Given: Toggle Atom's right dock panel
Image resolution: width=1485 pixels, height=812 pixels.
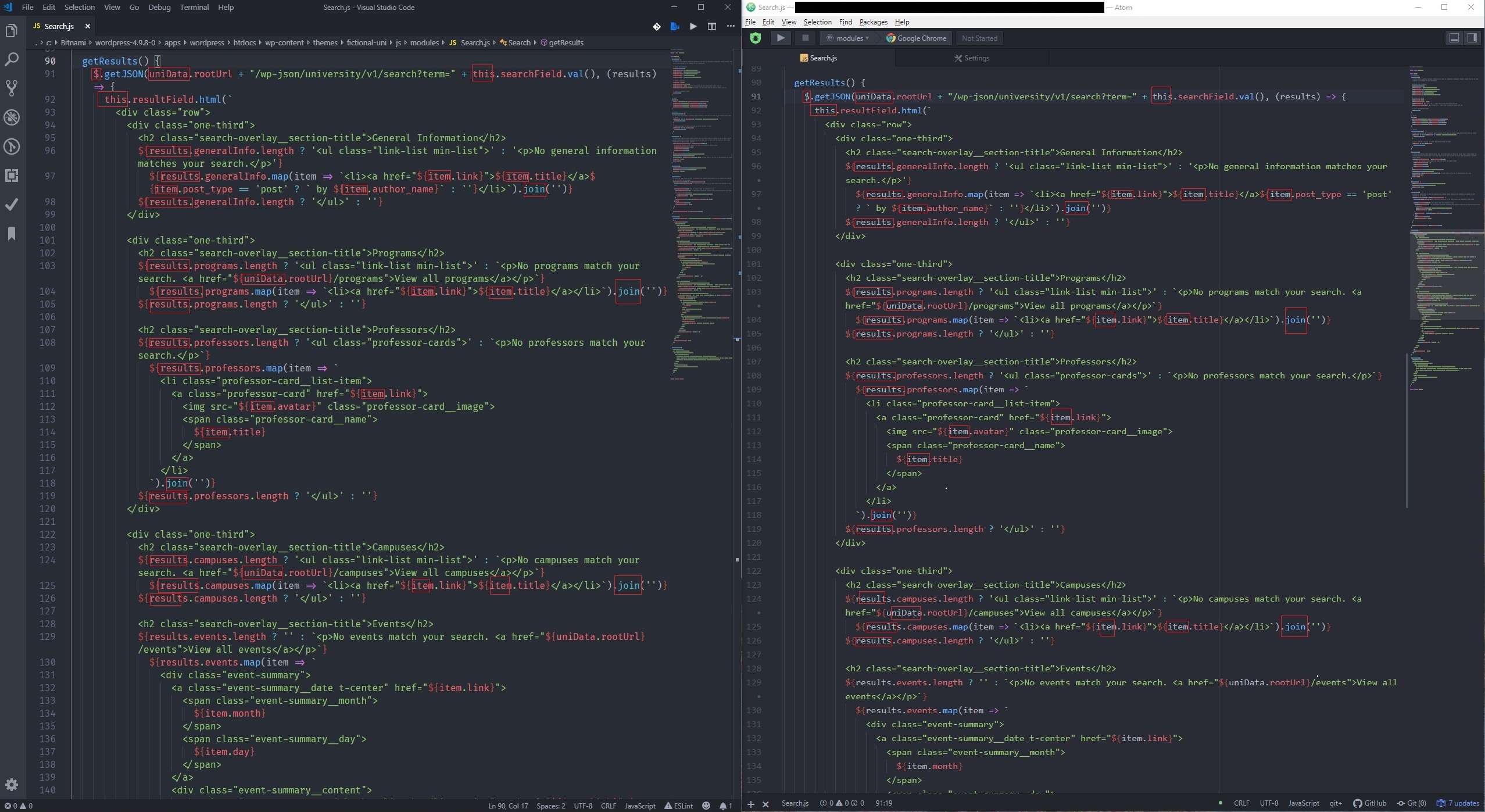Looking at the screenshot, I should coord(1472,38).
